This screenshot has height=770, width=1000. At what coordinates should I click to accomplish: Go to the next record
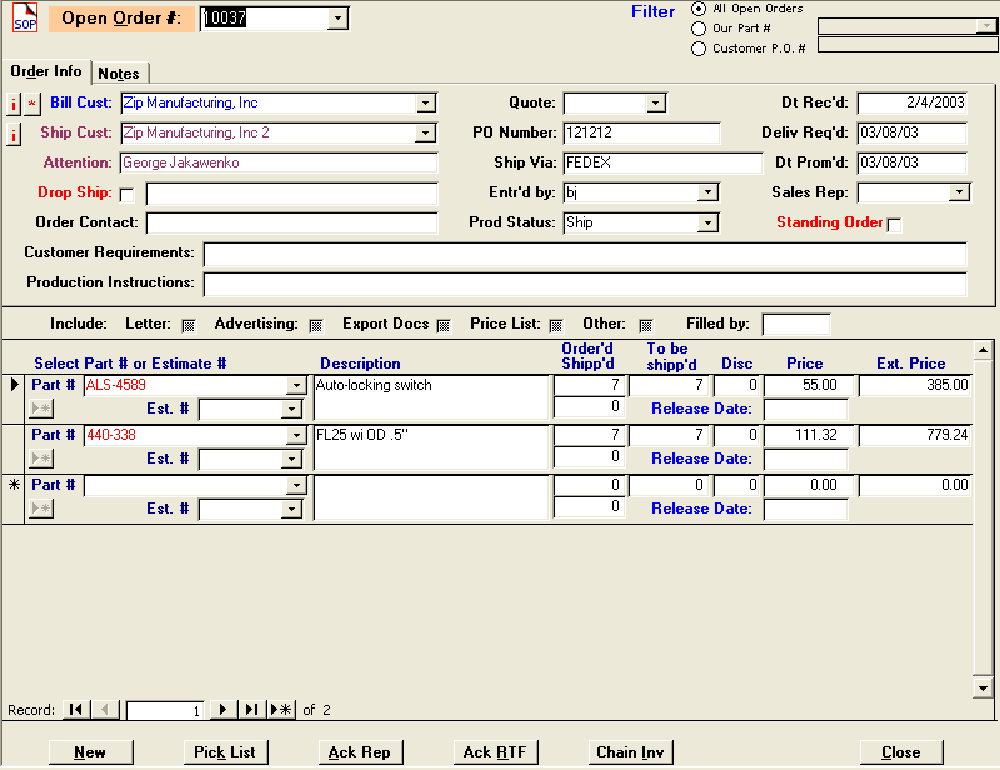[x=224, y=710]
